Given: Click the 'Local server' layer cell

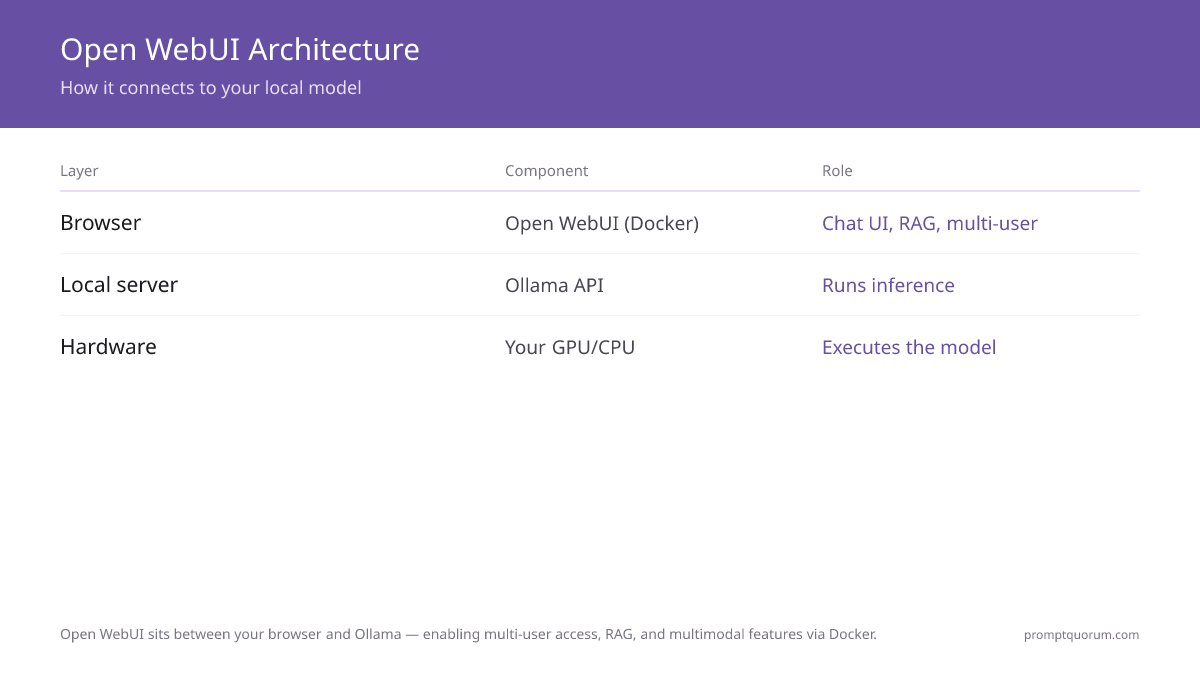Looking at the screenshot, I should tap(119, 285).
